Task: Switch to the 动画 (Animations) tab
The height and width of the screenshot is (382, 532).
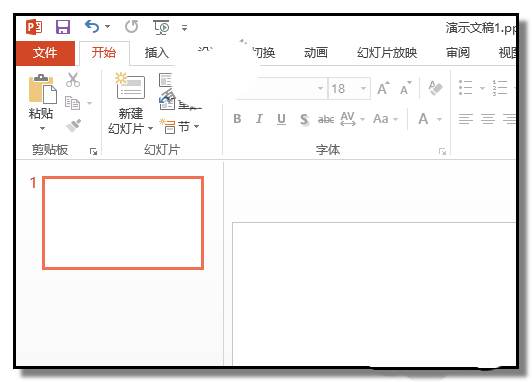Action: pyautogui.click(x=316, y=53)
